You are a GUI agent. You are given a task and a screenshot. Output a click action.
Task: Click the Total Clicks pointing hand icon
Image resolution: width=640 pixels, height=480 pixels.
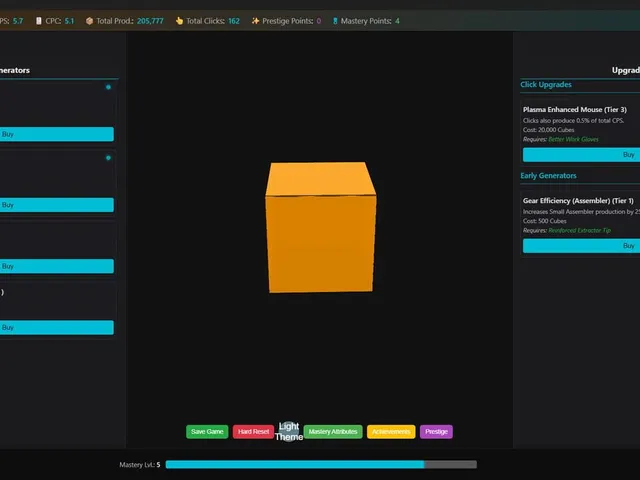pos(179,21)
